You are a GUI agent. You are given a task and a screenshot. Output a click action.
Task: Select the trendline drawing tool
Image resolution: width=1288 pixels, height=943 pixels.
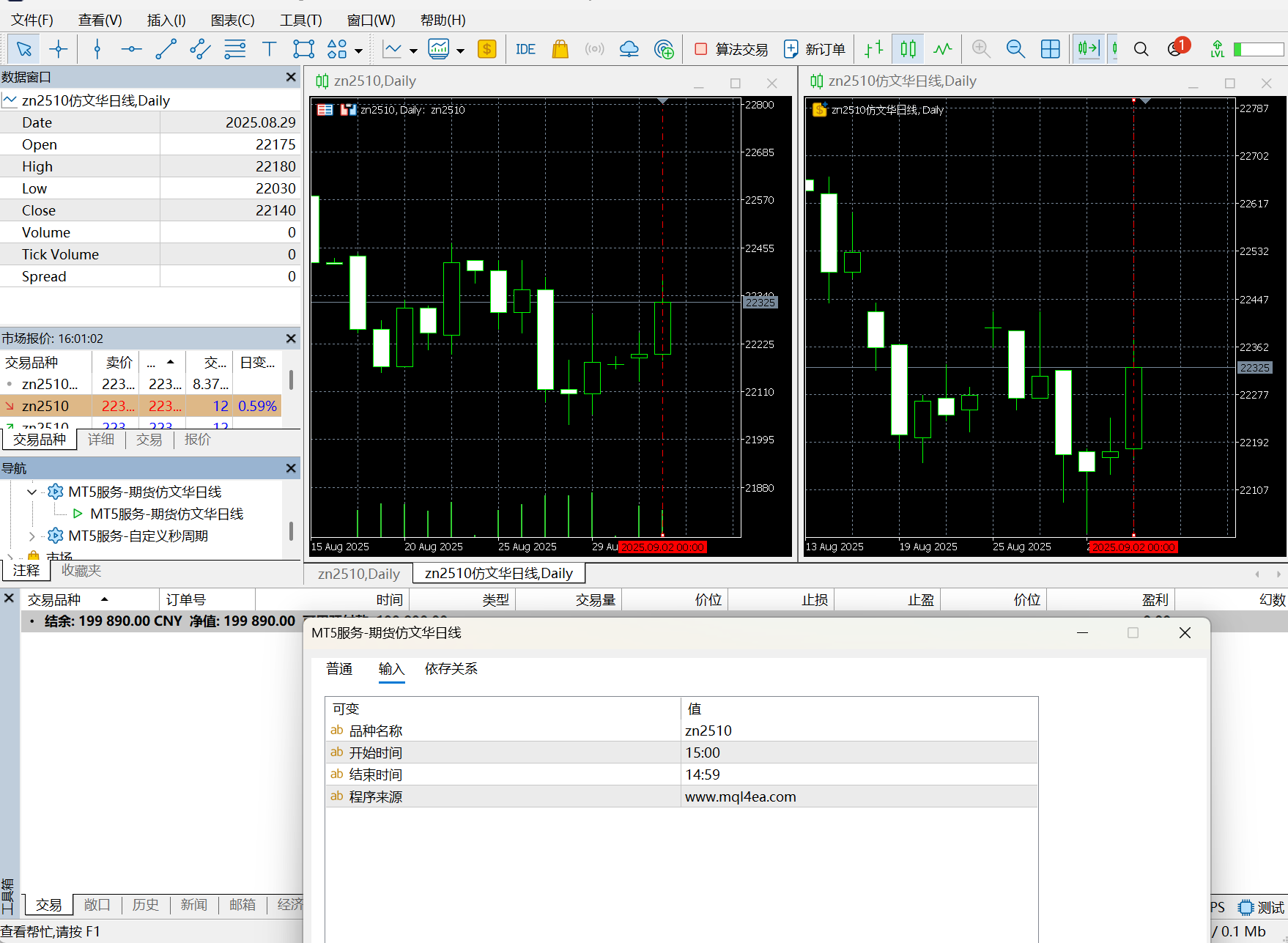coord(166,49)
